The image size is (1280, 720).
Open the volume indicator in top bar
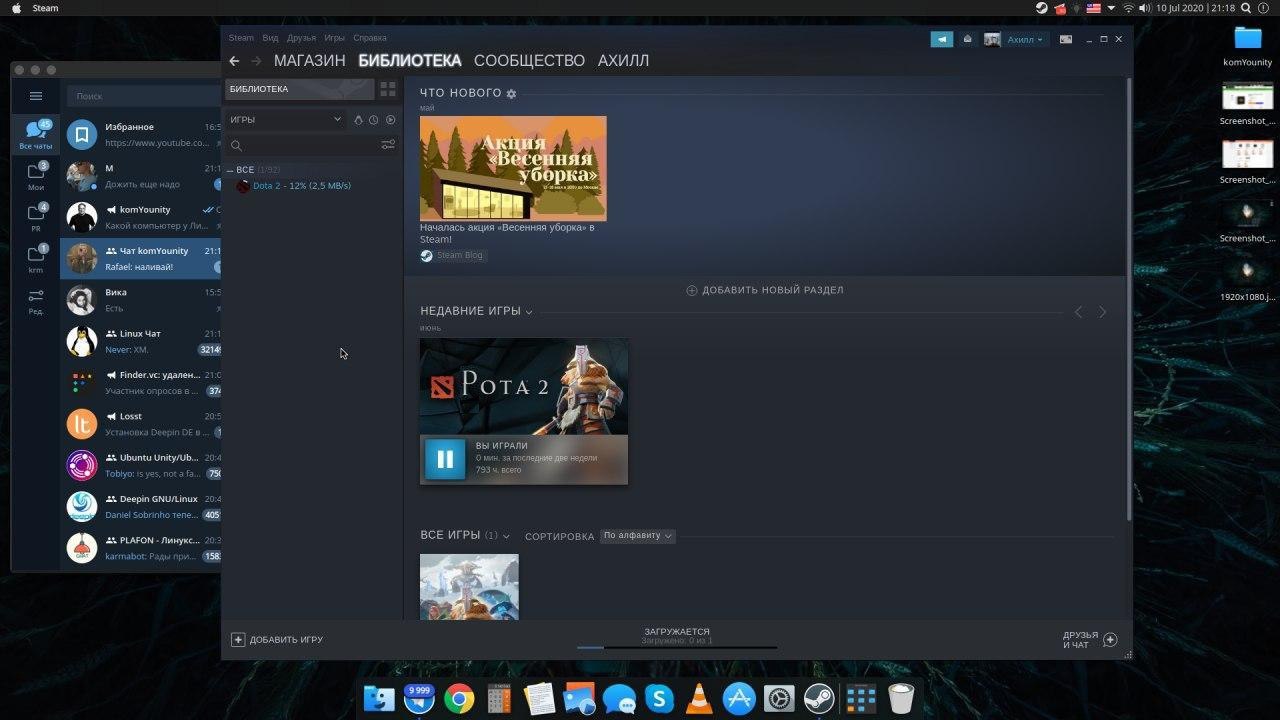pos(1144,8)
